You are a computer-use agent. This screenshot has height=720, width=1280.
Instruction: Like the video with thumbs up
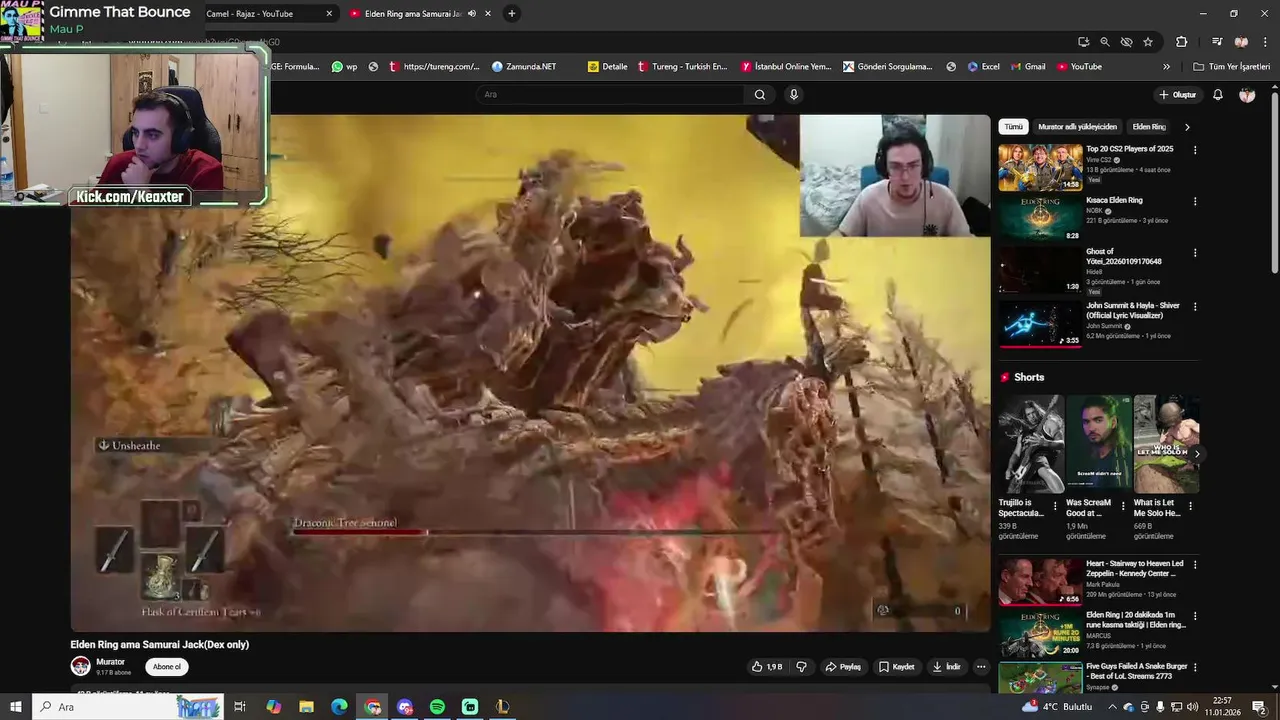[x=767, y=667]
